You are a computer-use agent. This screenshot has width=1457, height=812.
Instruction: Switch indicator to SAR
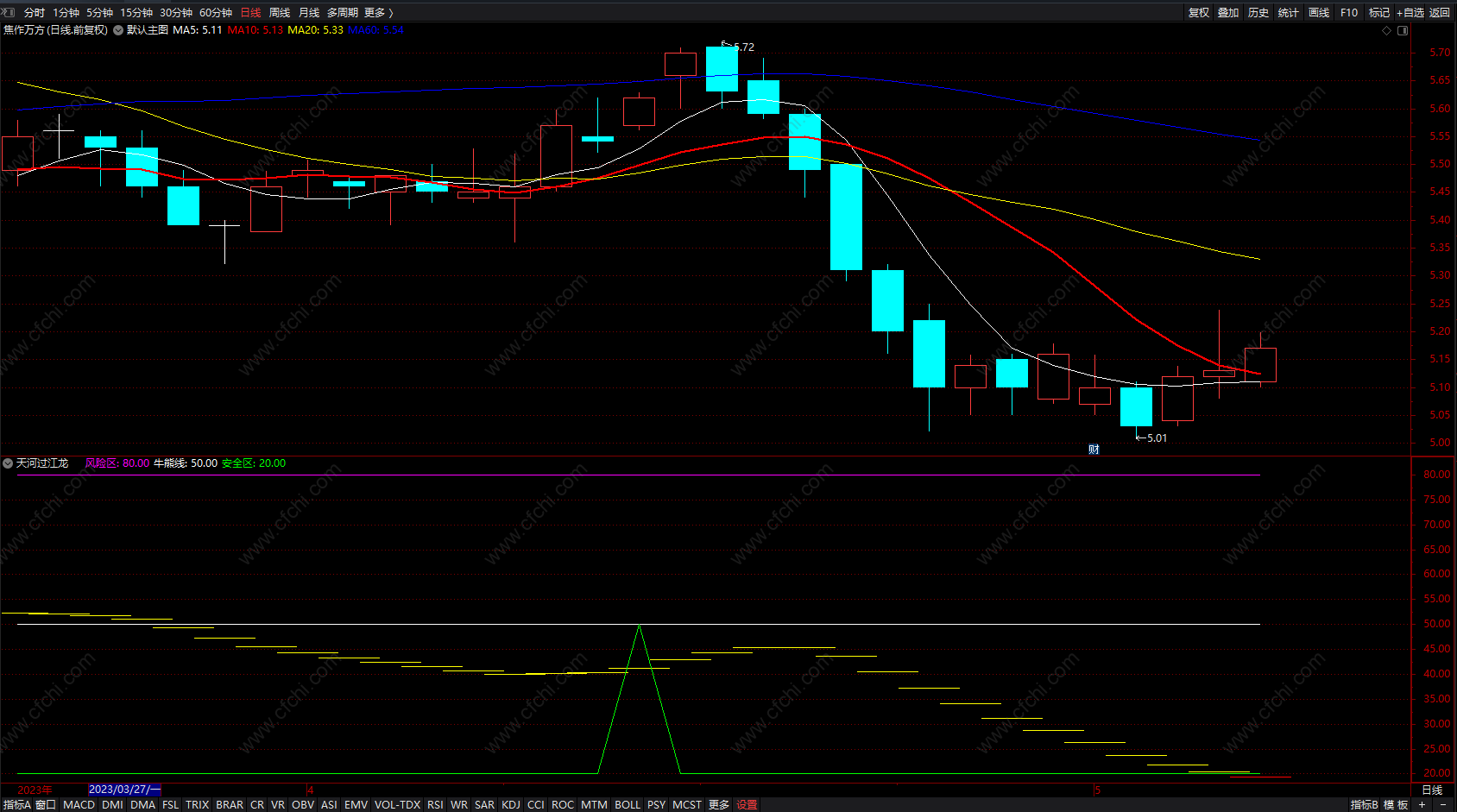coord(484,804)
